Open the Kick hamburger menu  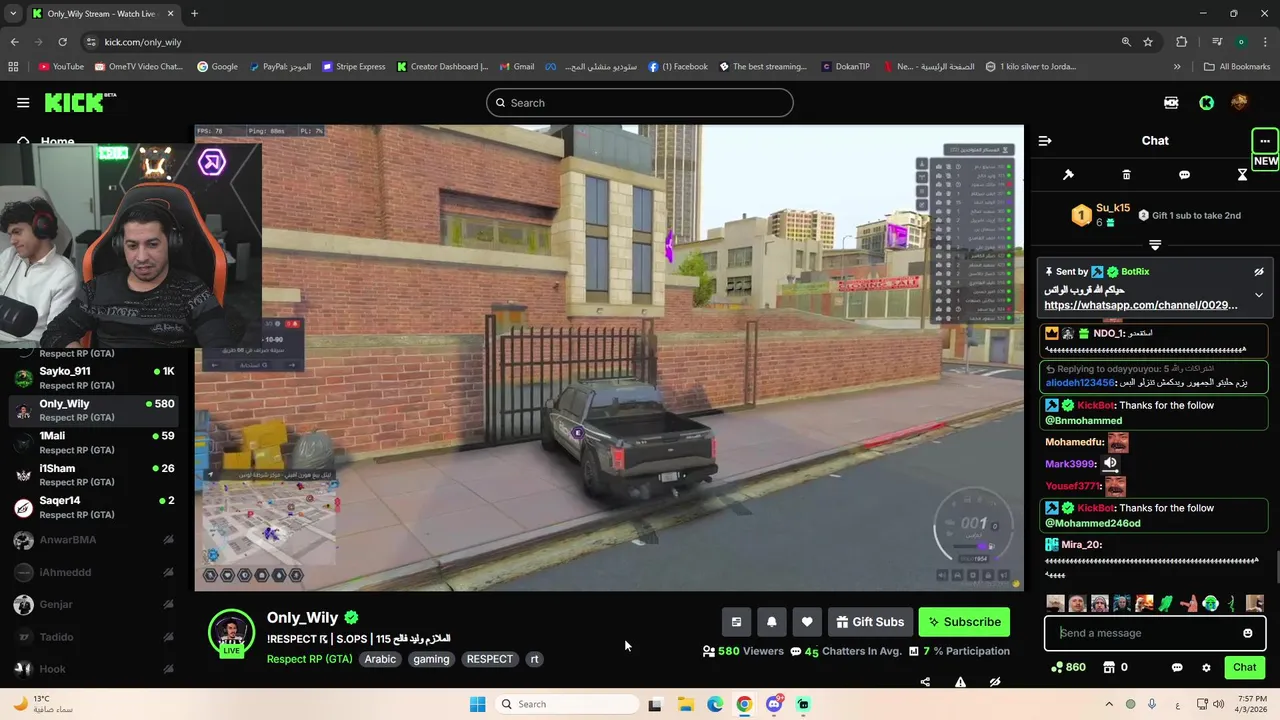[23, 102]
